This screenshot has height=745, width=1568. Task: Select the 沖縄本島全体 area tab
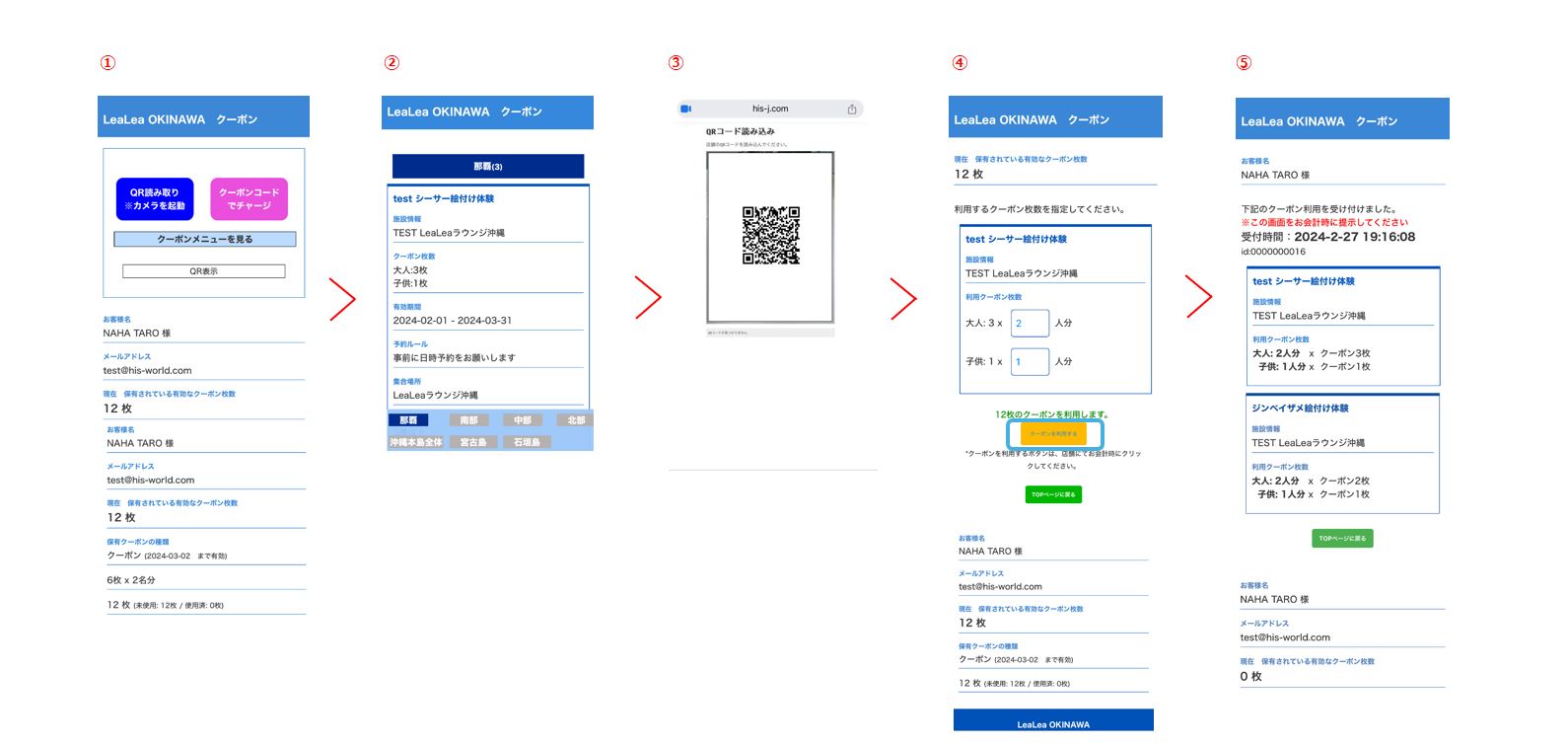pos(416,442)
